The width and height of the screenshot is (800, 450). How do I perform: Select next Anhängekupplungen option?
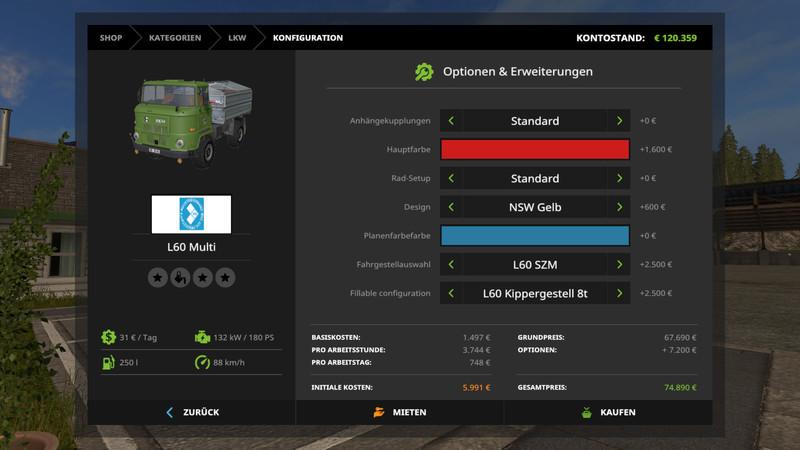[619, 121]
